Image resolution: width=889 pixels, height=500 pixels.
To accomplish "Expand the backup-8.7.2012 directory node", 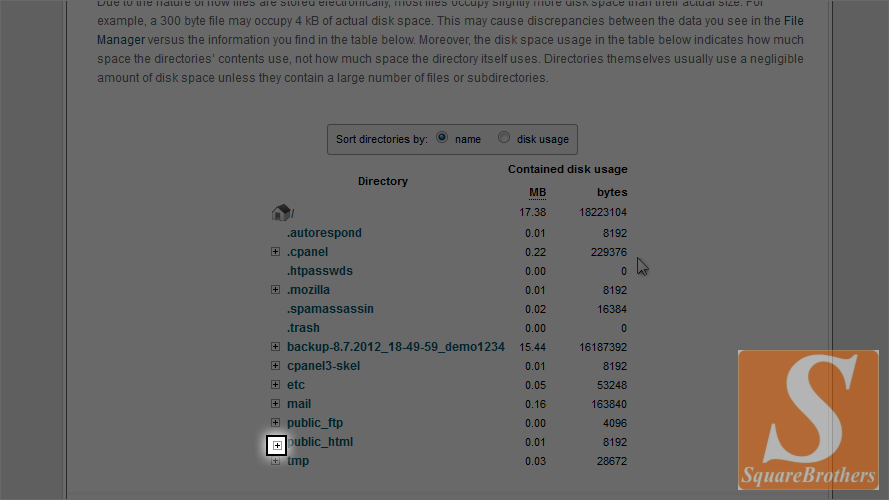I will (x=275, y=347).
